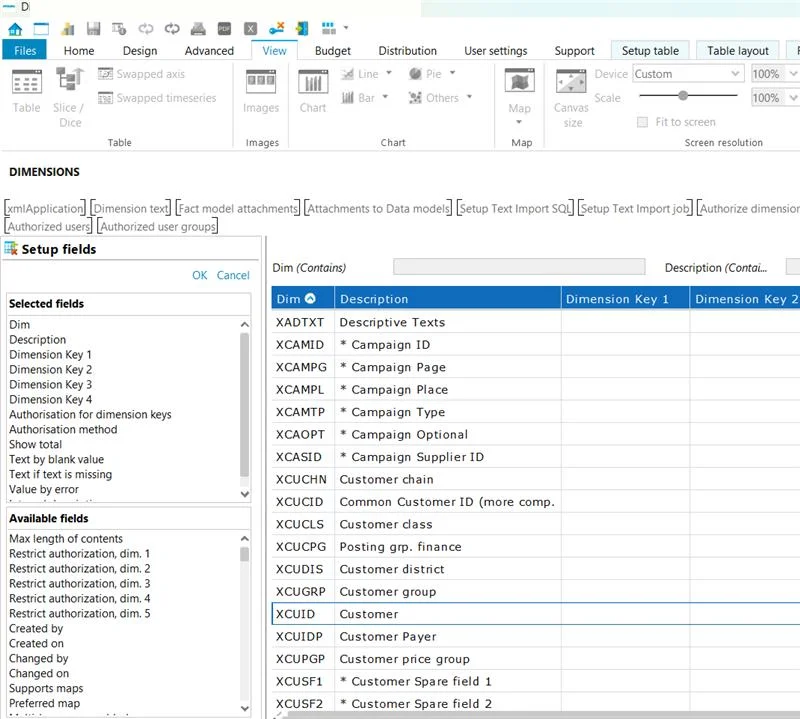The height and width of the screenshot is (719, 800).
Task: Click OK in Setup fields panel
Action: coord(199,275)
